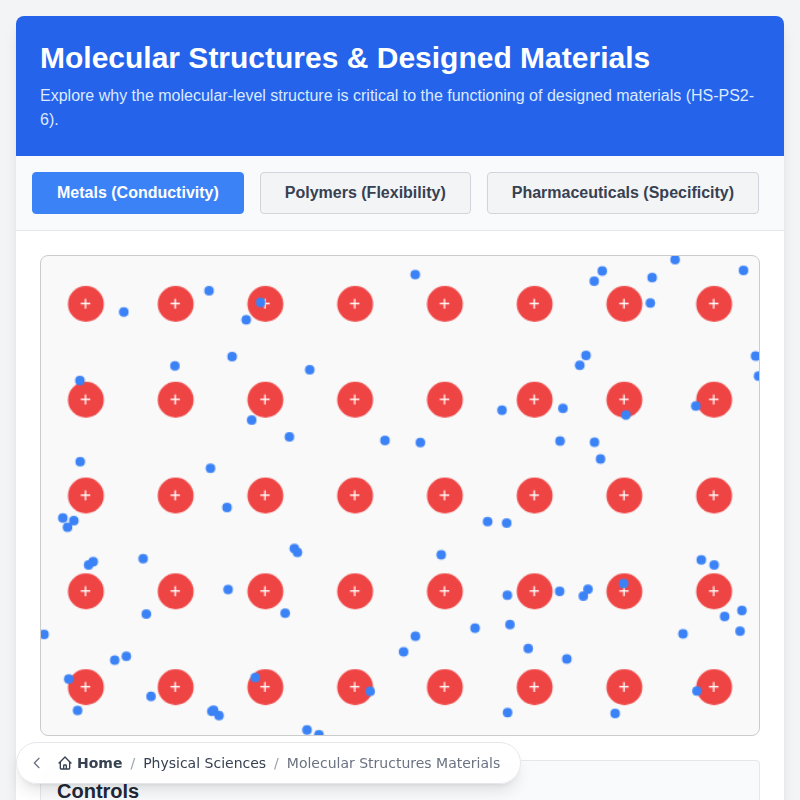Switch to the Polymers (Flexibility) tab
800x800 pixels.
[365, 192]
